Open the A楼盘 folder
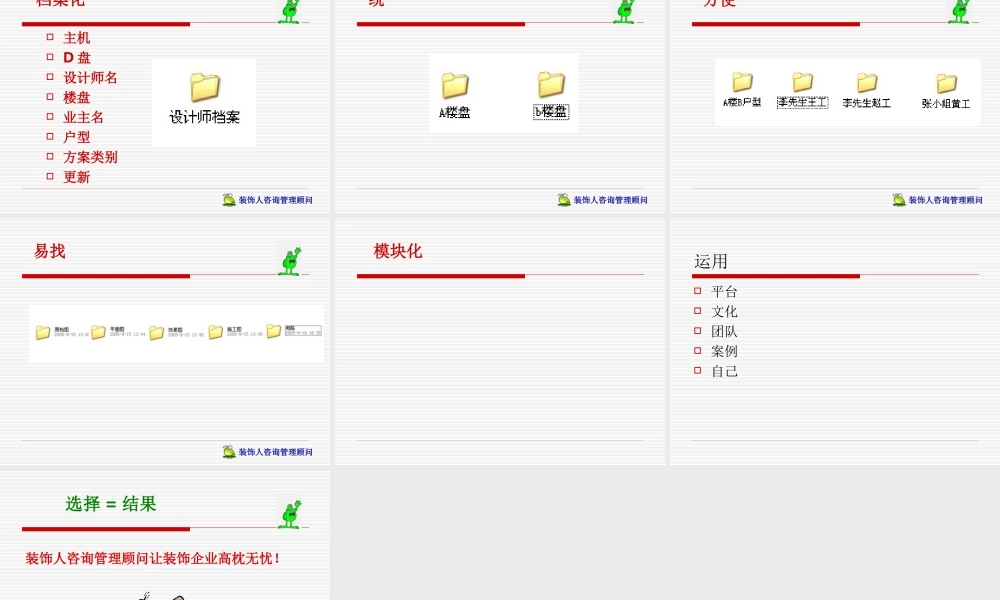The width and height of the screenshot is (1000, 600). click(x=457, y=85)
